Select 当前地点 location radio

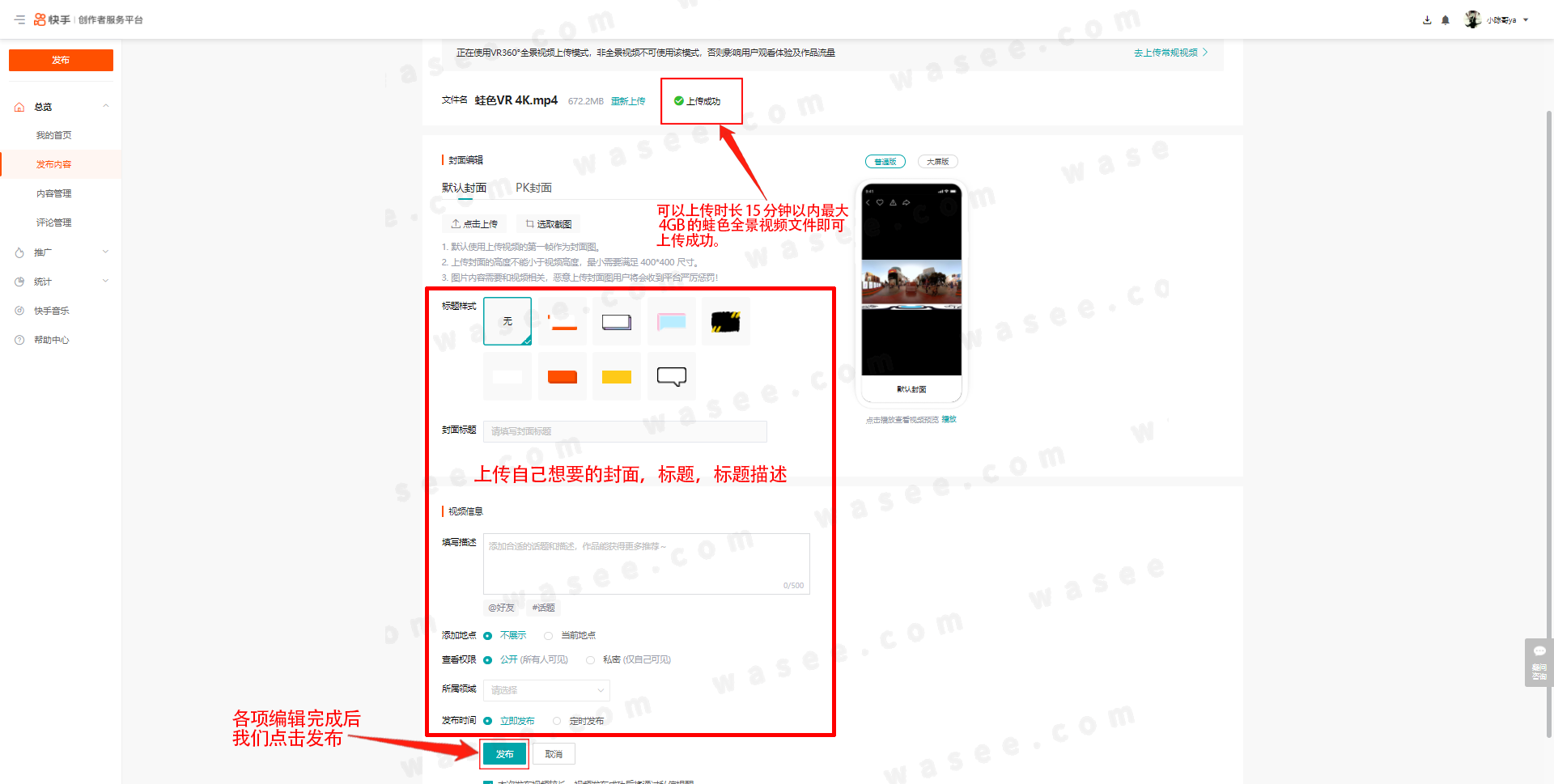(x=549, y=636)
